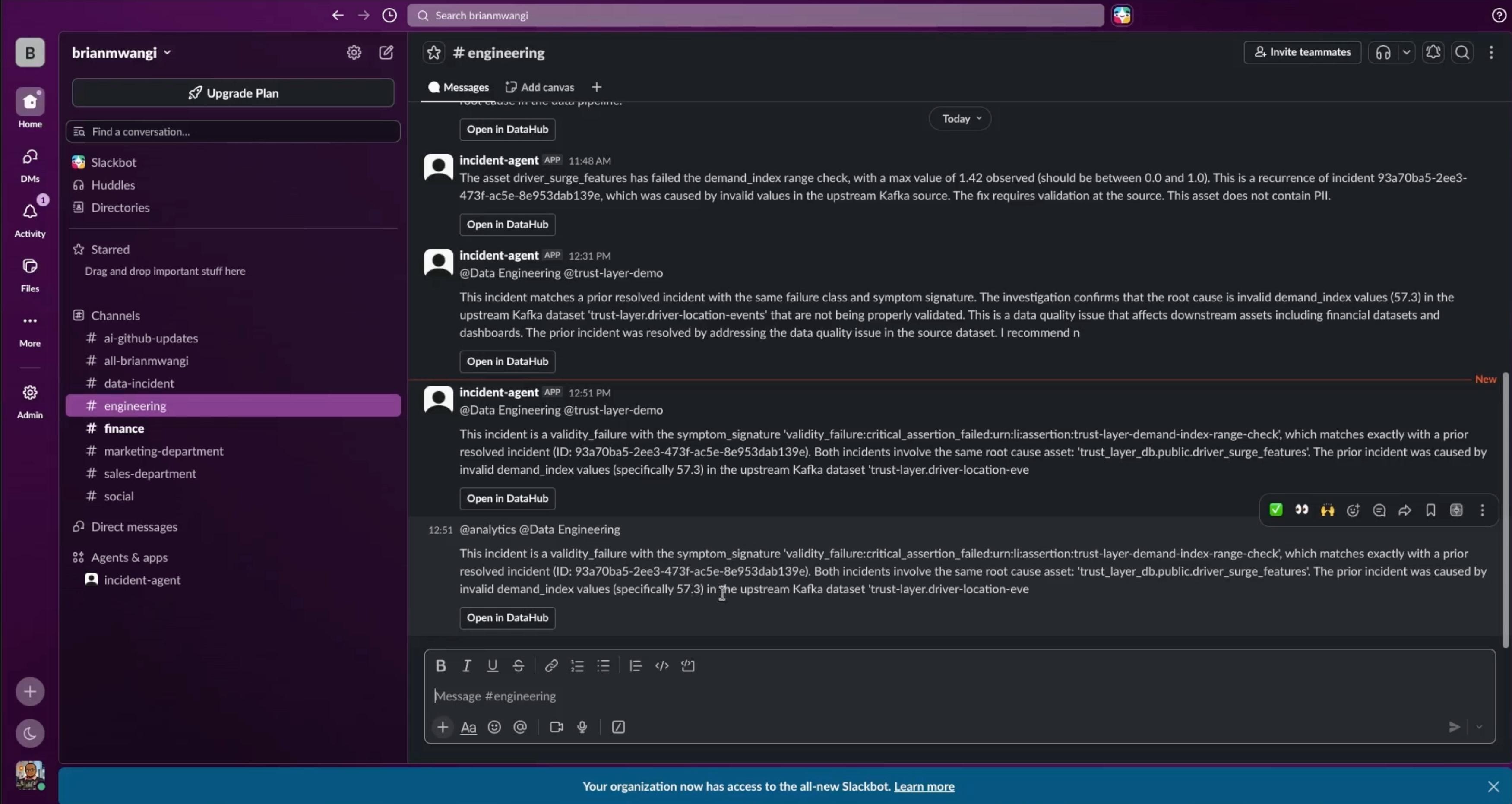The height and width of the screenshot is (804, 1512).
Task: Open the data-incident channel
Action: point(233,383)
